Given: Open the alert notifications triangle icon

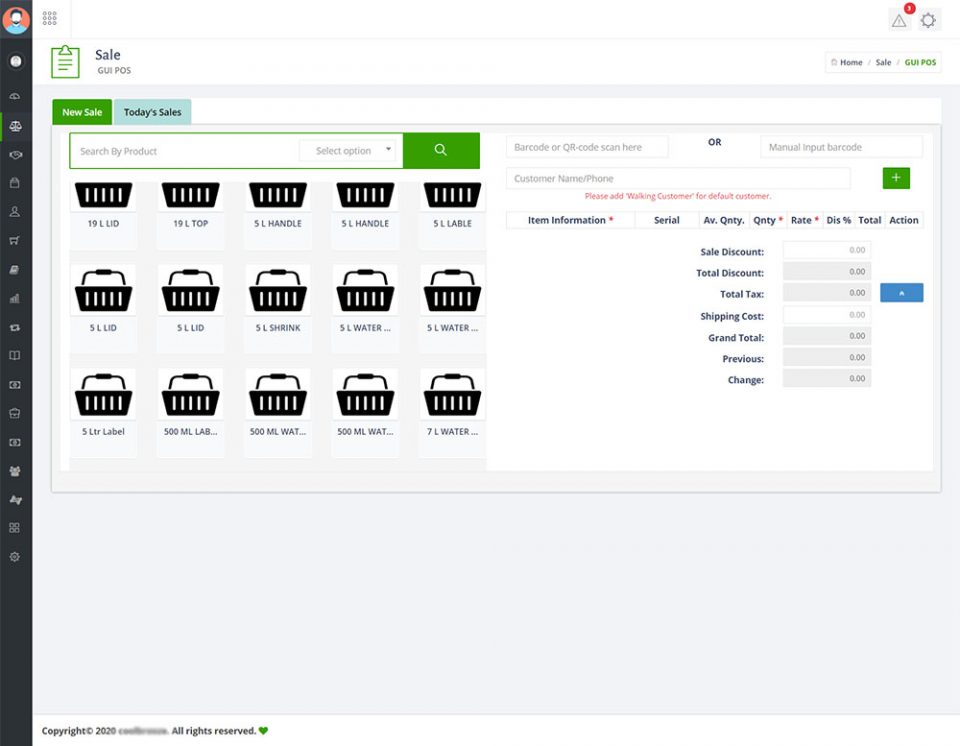Looking at the screenshot, I should pos(899,20).
